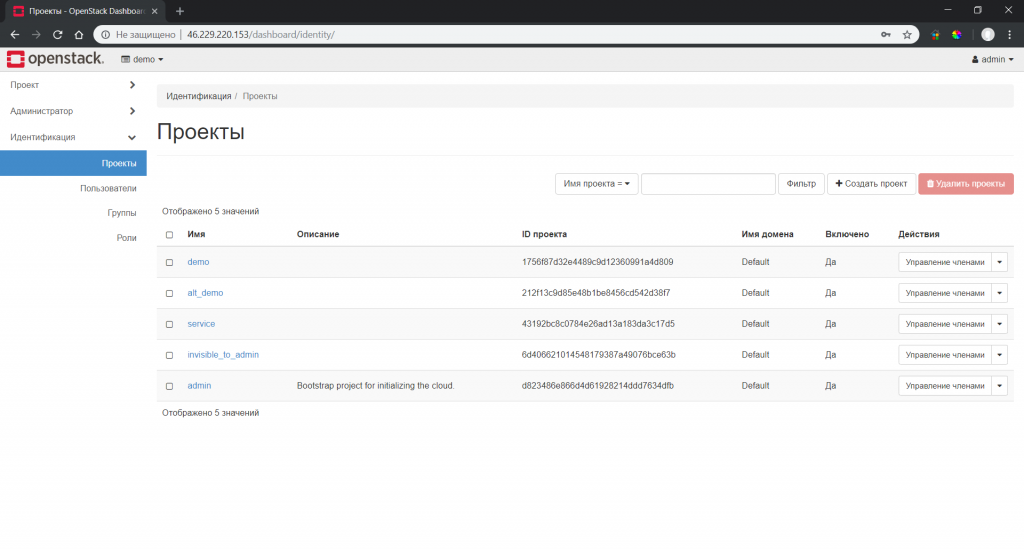Expand the Администратор sidebar section
1024x549 pixels.
[x=73, y=111]
